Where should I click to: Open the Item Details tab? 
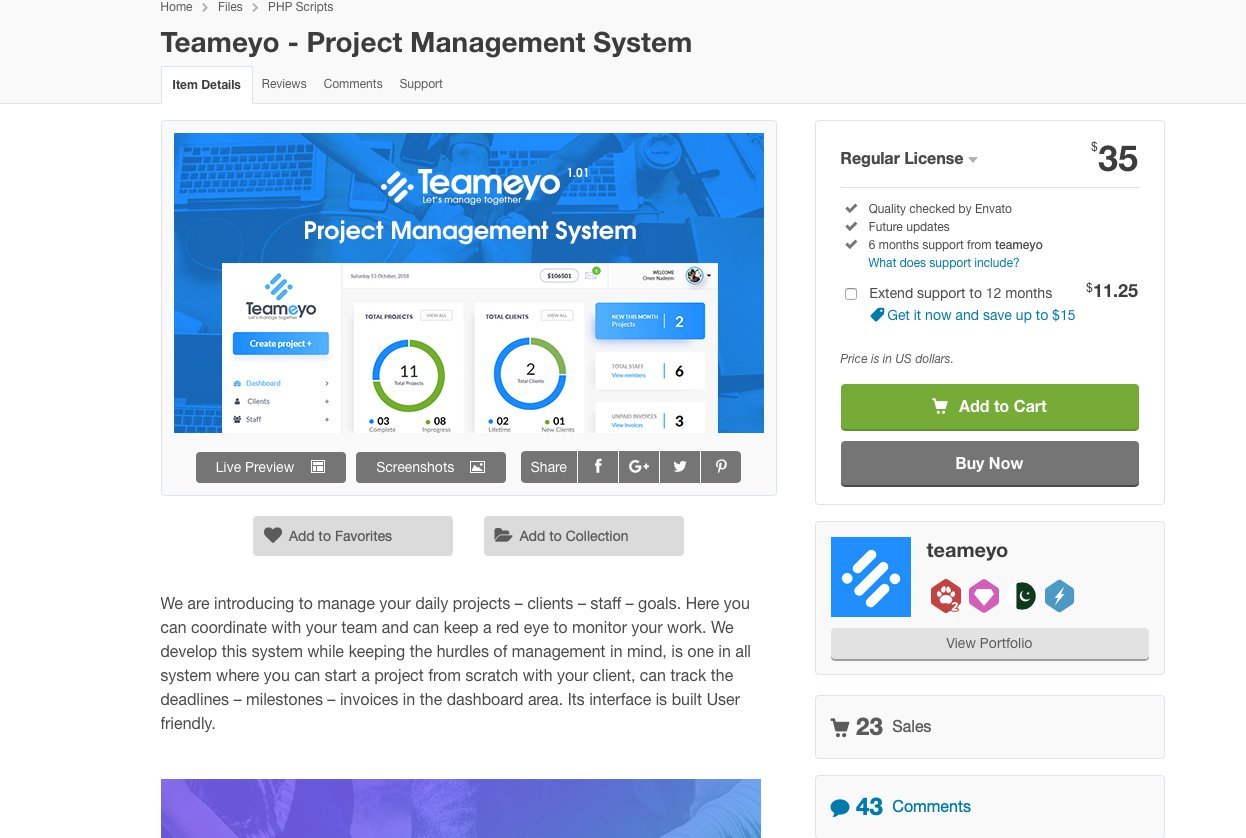click(x=206, y=85)
